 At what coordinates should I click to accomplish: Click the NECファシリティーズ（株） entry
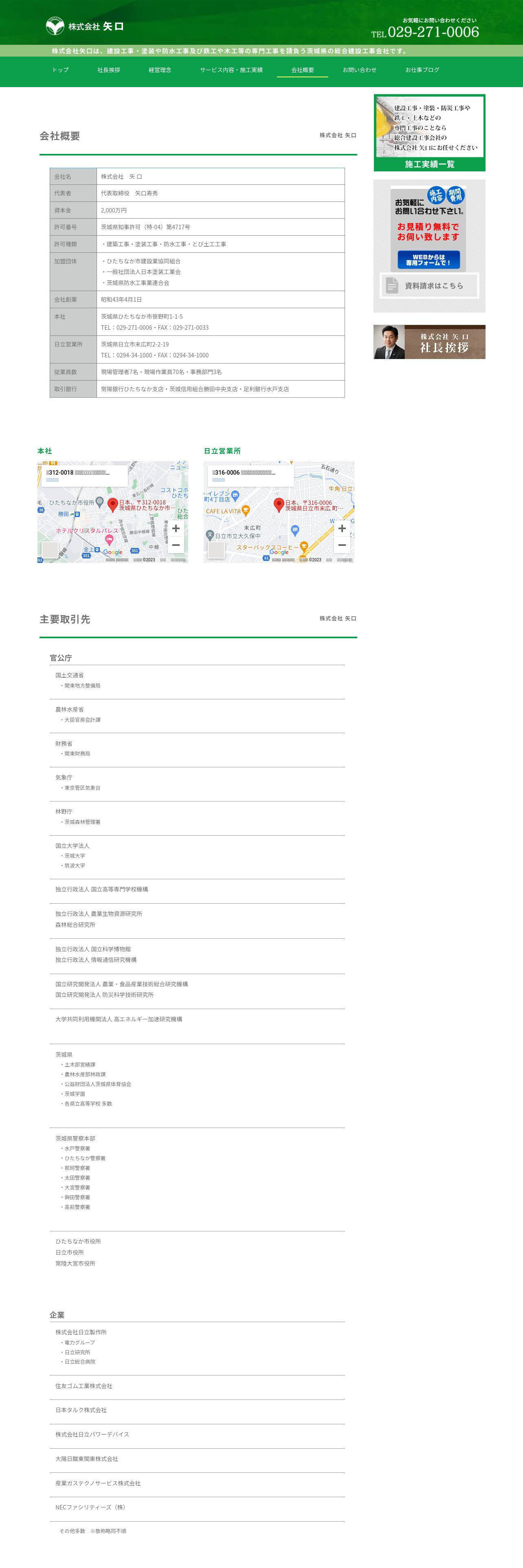(91, 1507)
